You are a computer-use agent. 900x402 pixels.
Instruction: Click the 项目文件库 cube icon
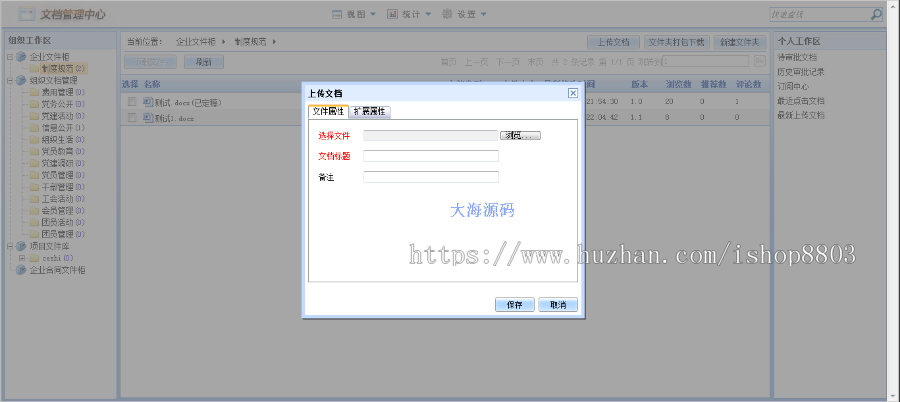pos(21,246)
